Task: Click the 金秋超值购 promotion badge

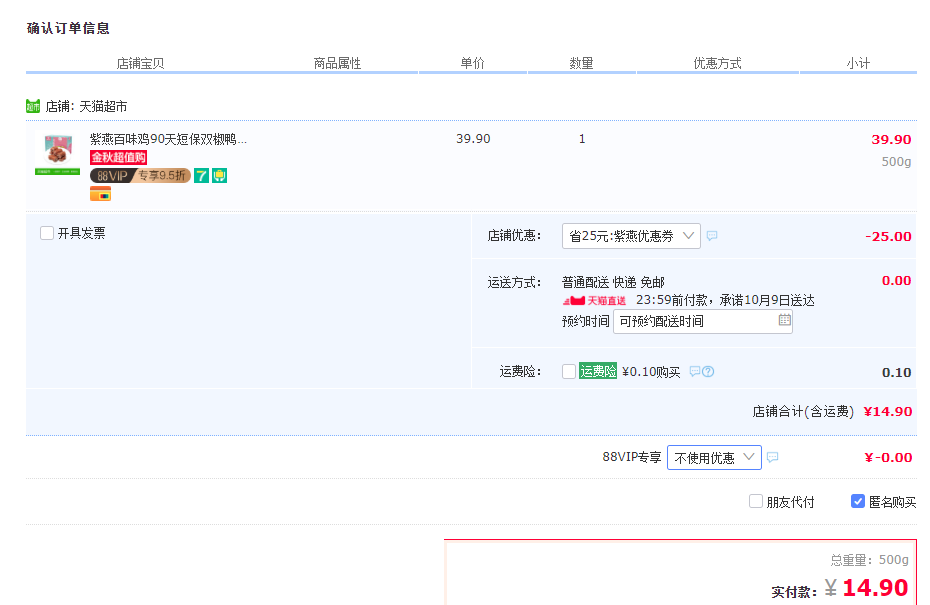Action: tap(119, 157)
